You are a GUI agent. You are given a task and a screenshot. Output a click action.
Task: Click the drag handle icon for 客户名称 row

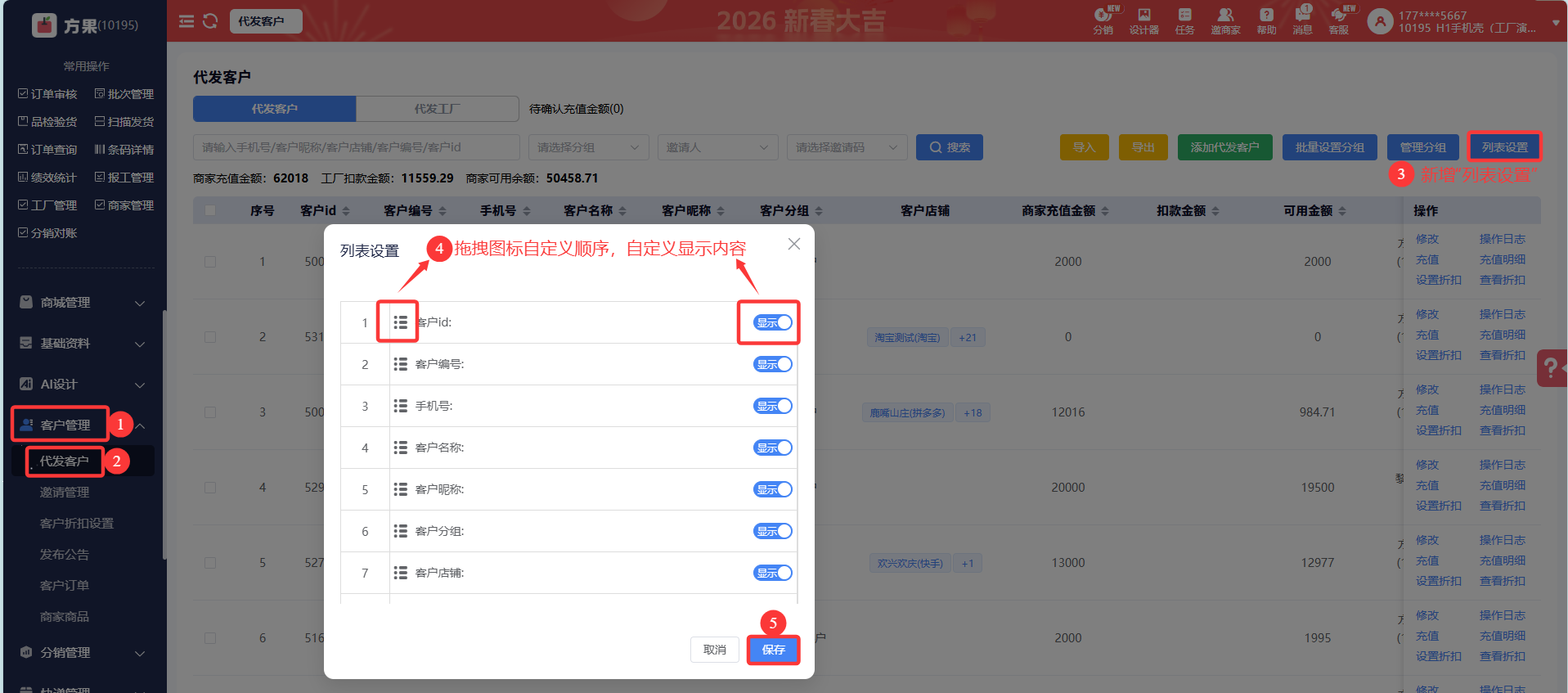click(400, 448)
